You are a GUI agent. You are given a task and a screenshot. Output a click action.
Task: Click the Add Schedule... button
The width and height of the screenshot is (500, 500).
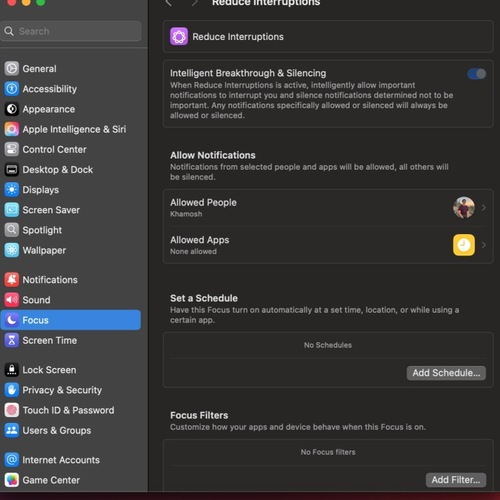pyautogui.click(x=446, y=373)
